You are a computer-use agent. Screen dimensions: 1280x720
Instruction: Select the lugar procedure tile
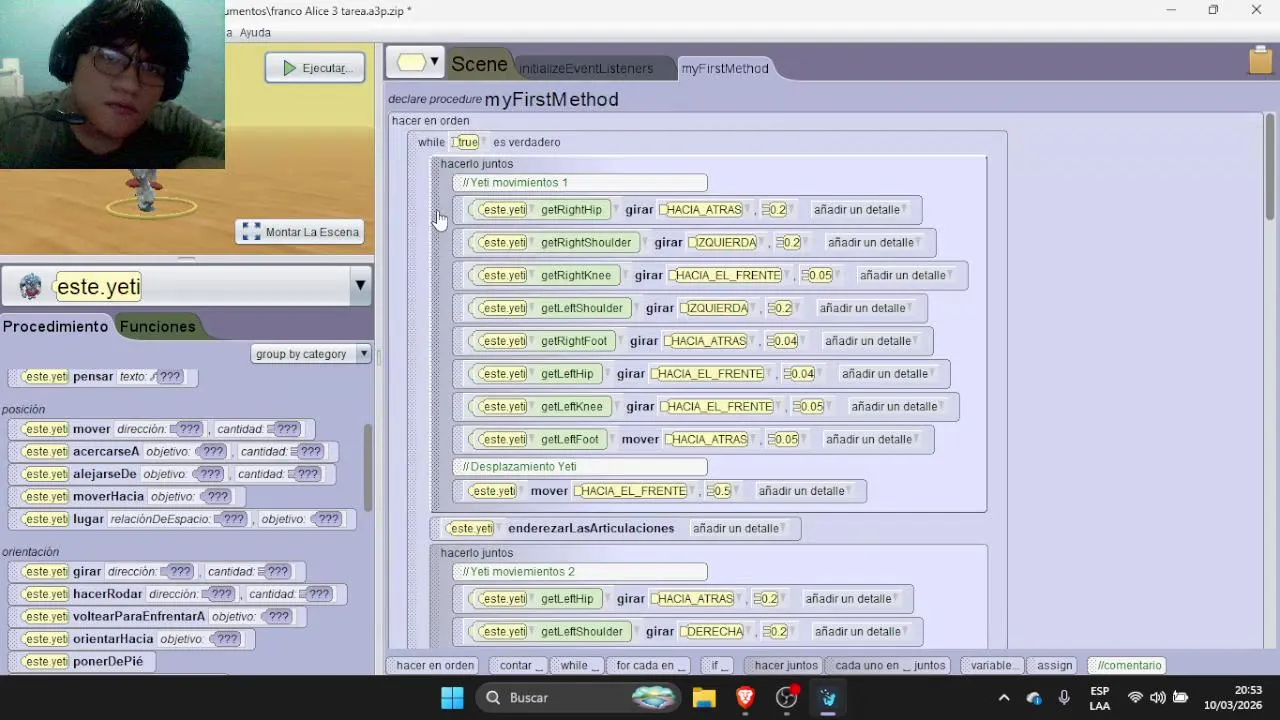(182, 519)
